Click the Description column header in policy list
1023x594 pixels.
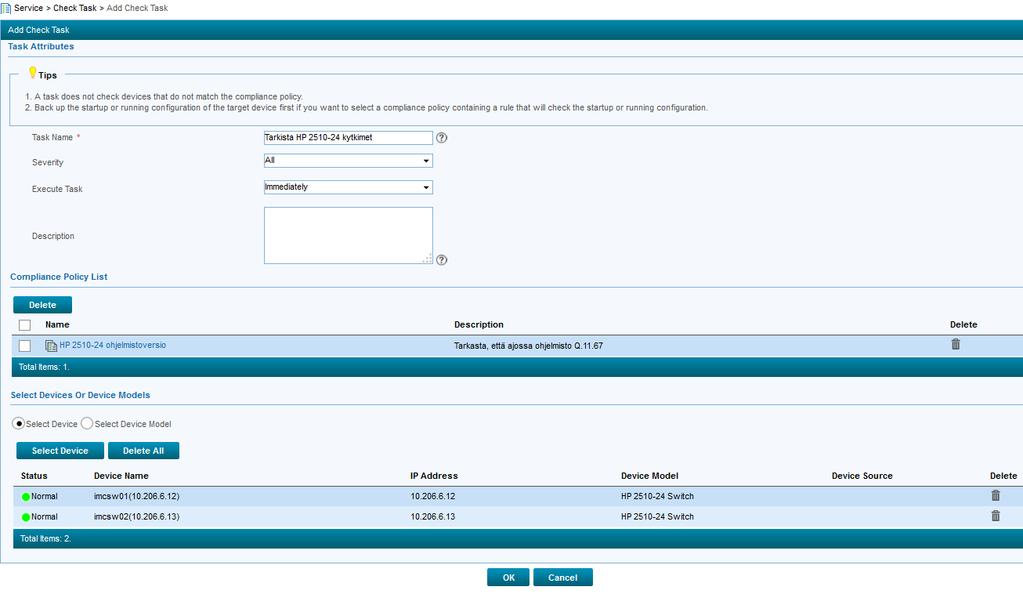pyautogui.click(x=479, y=324)
